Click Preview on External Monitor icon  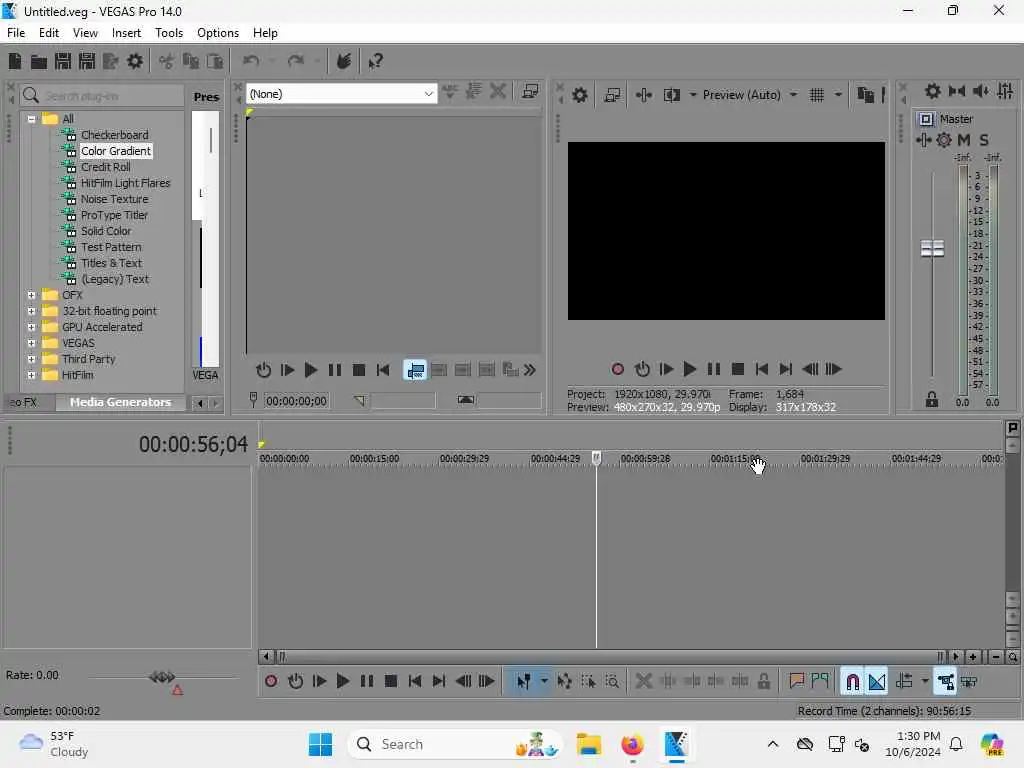612,95
